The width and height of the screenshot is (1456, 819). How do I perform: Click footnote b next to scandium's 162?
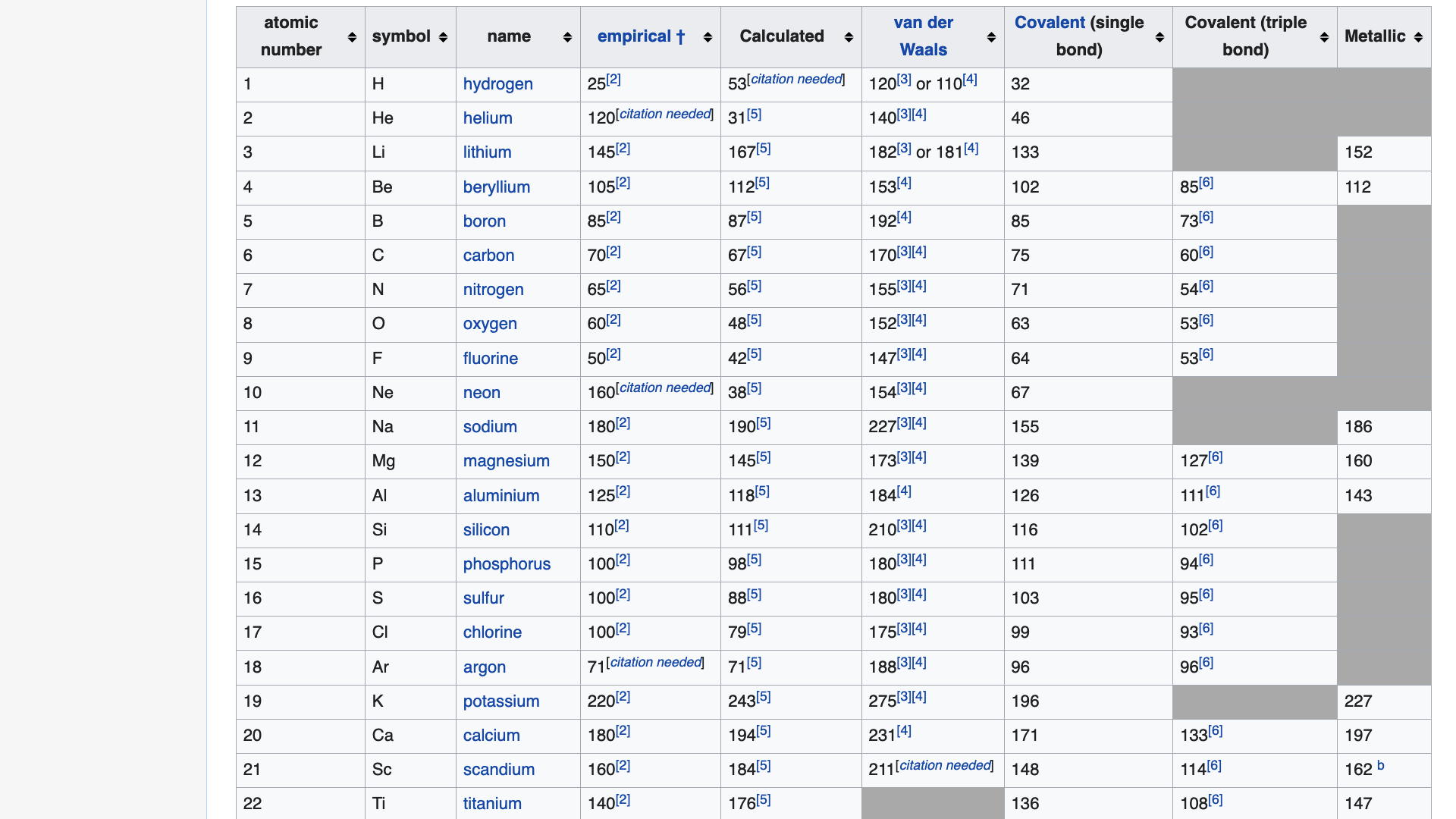(x=1380, y=766)
